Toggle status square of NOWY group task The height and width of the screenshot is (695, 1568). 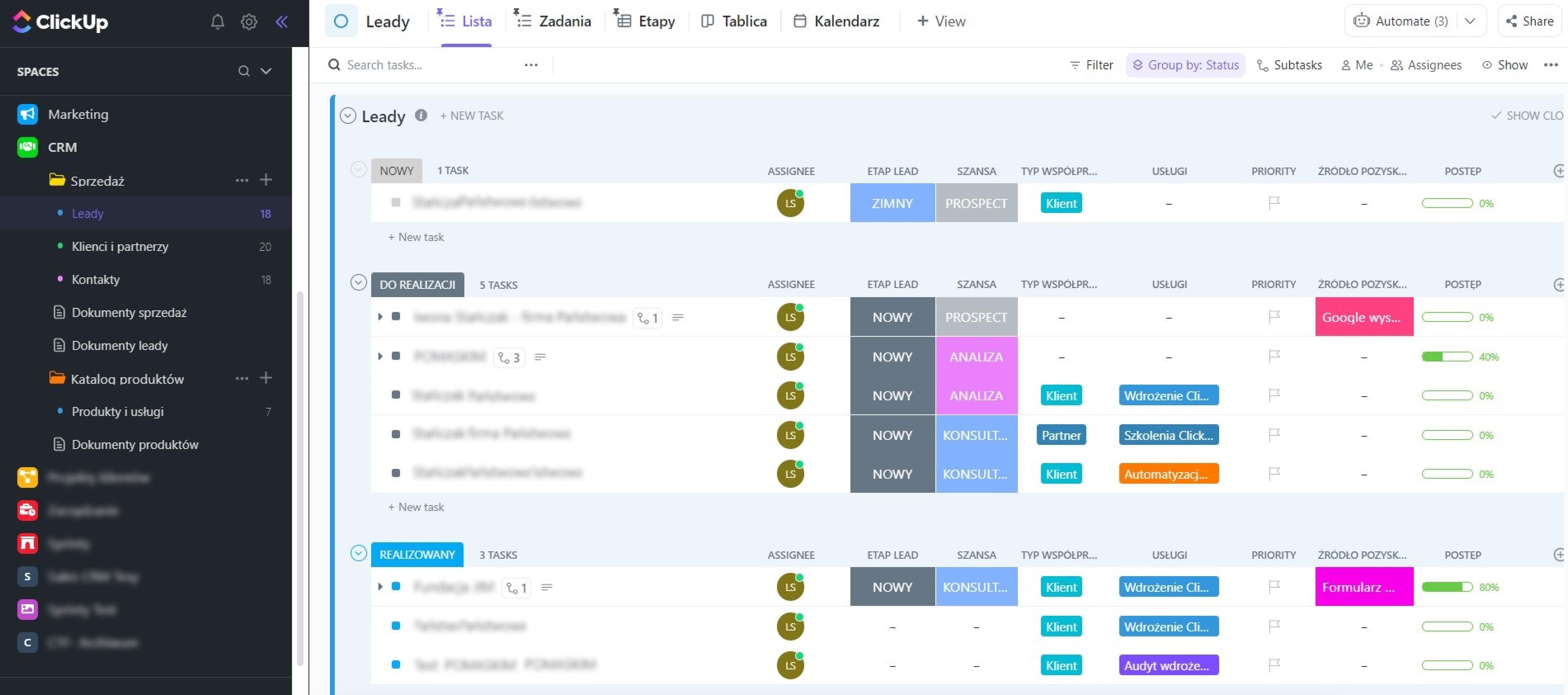coord(396,202)
